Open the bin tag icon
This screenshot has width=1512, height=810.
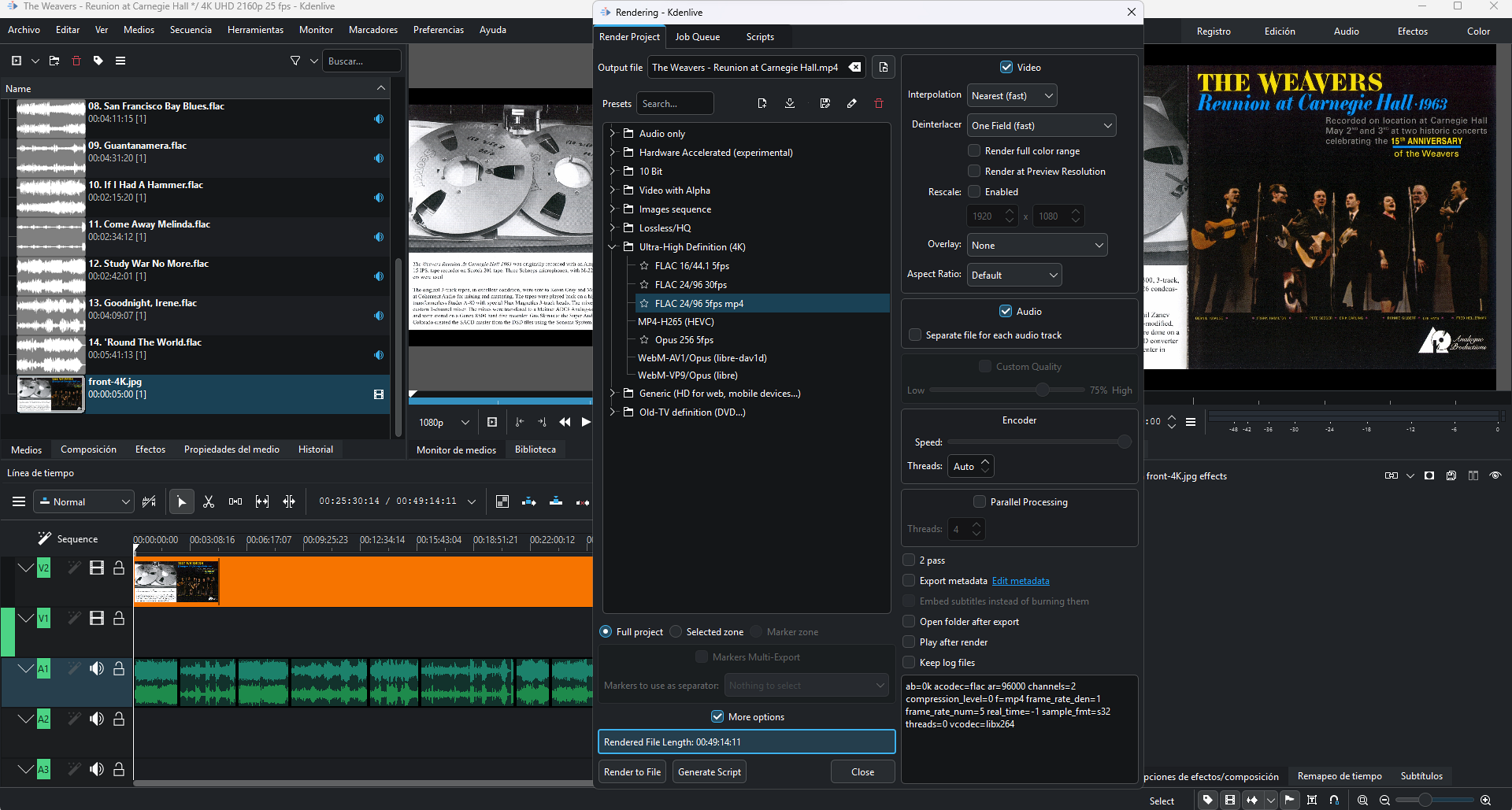pos(98,61)
